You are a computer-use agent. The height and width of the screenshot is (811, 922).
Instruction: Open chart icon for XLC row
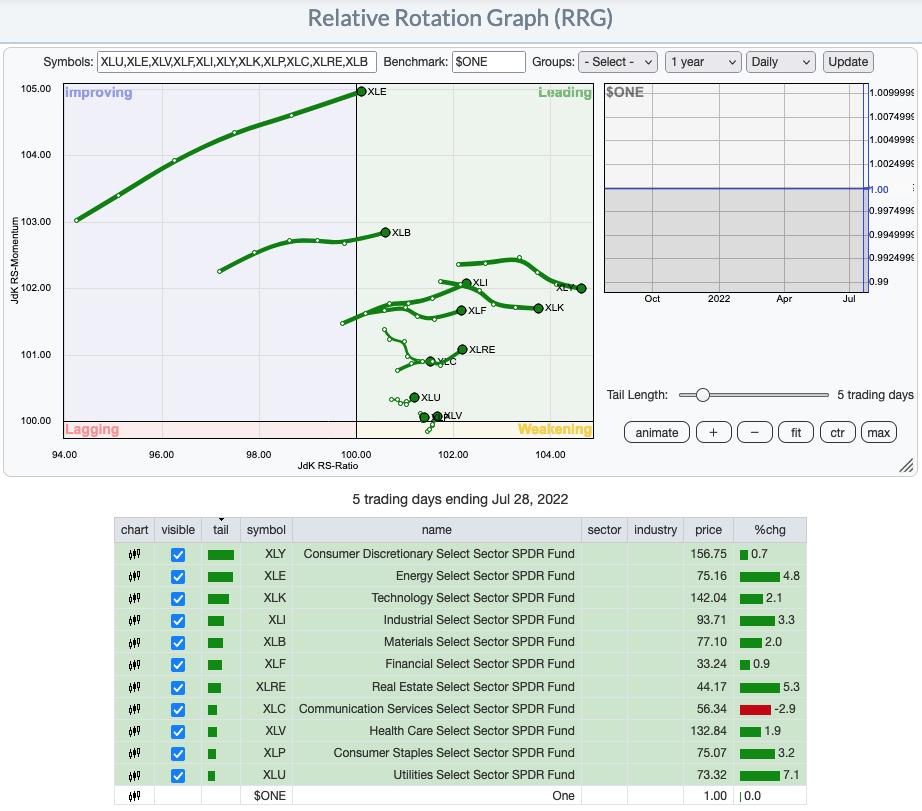click(135, 709)
